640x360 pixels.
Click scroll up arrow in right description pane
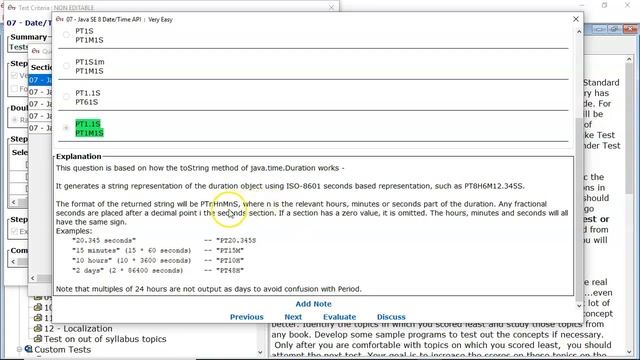[x=629, y=60]
